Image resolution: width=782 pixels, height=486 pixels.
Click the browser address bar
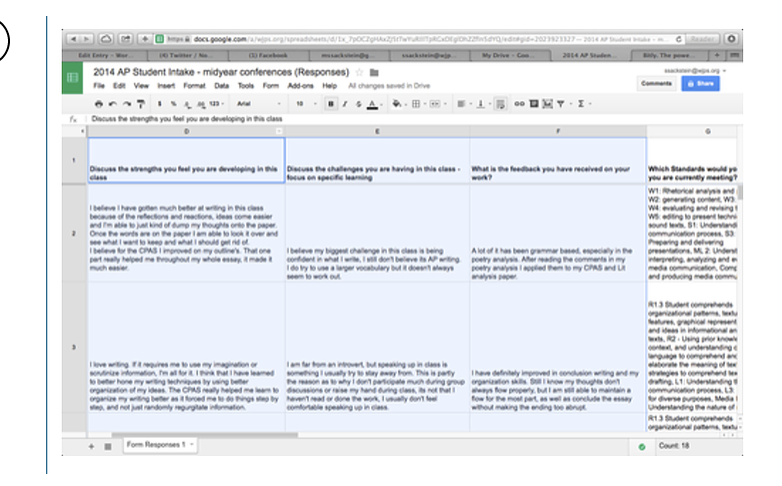pos(419,39)
